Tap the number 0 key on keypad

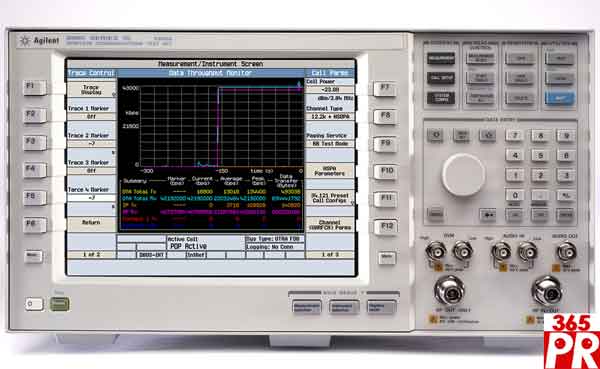515,195
